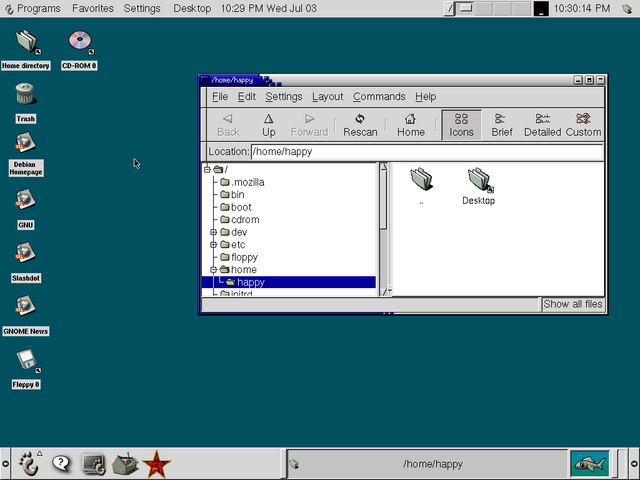Image resolution: width=640 pixels, height=480 pixels.
Task: Switch to Detailed view
Action: [542, 125]
